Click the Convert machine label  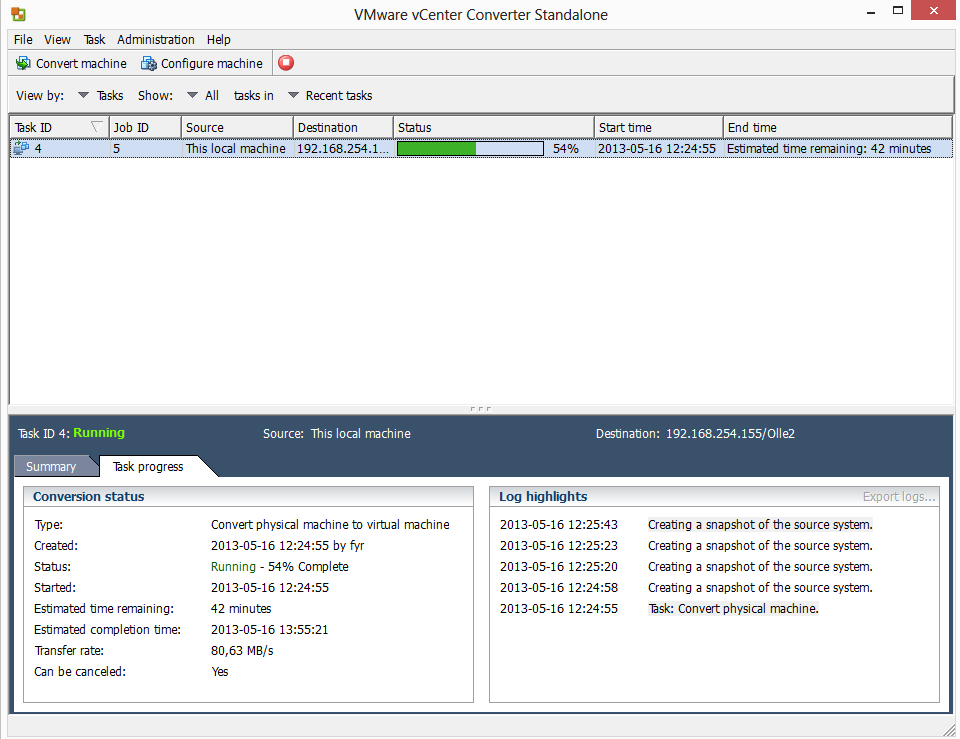(x=81, y=64)
